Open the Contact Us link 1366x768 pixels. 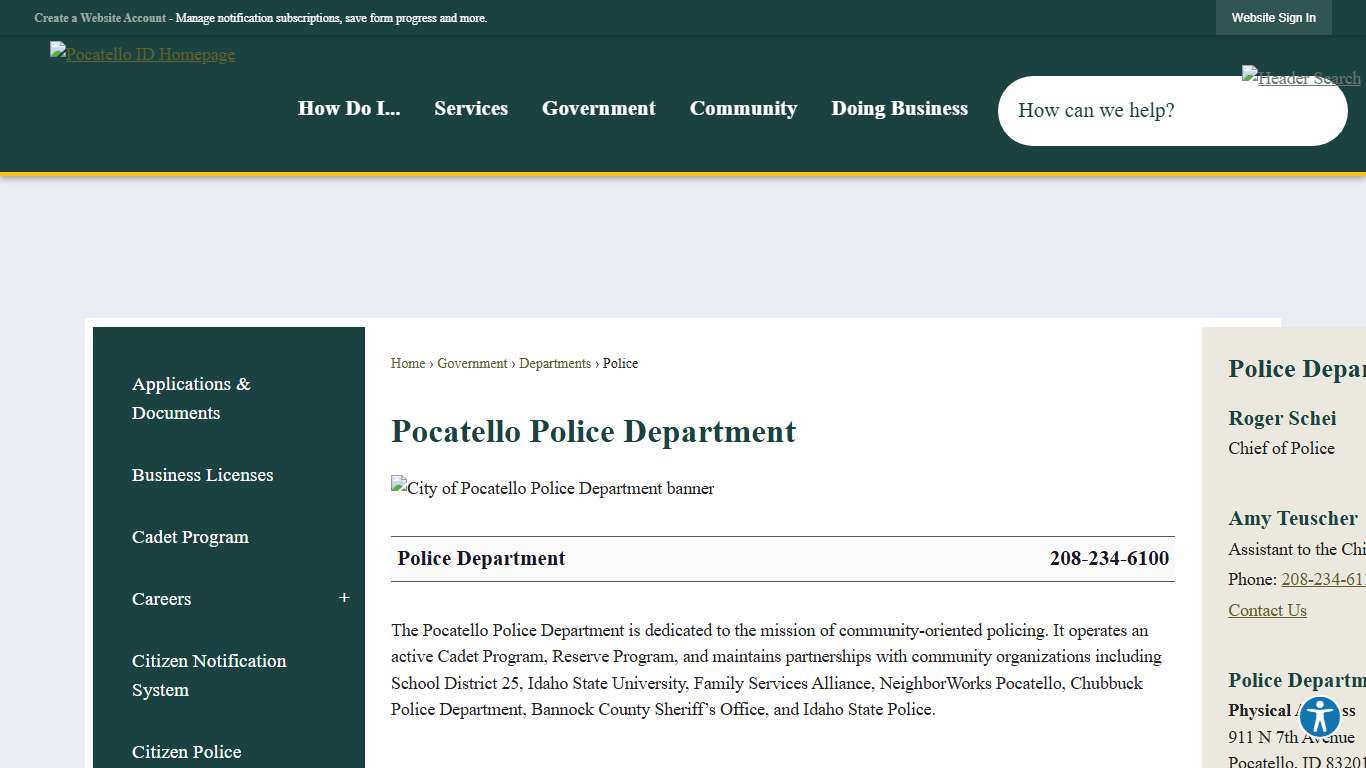1267,610
